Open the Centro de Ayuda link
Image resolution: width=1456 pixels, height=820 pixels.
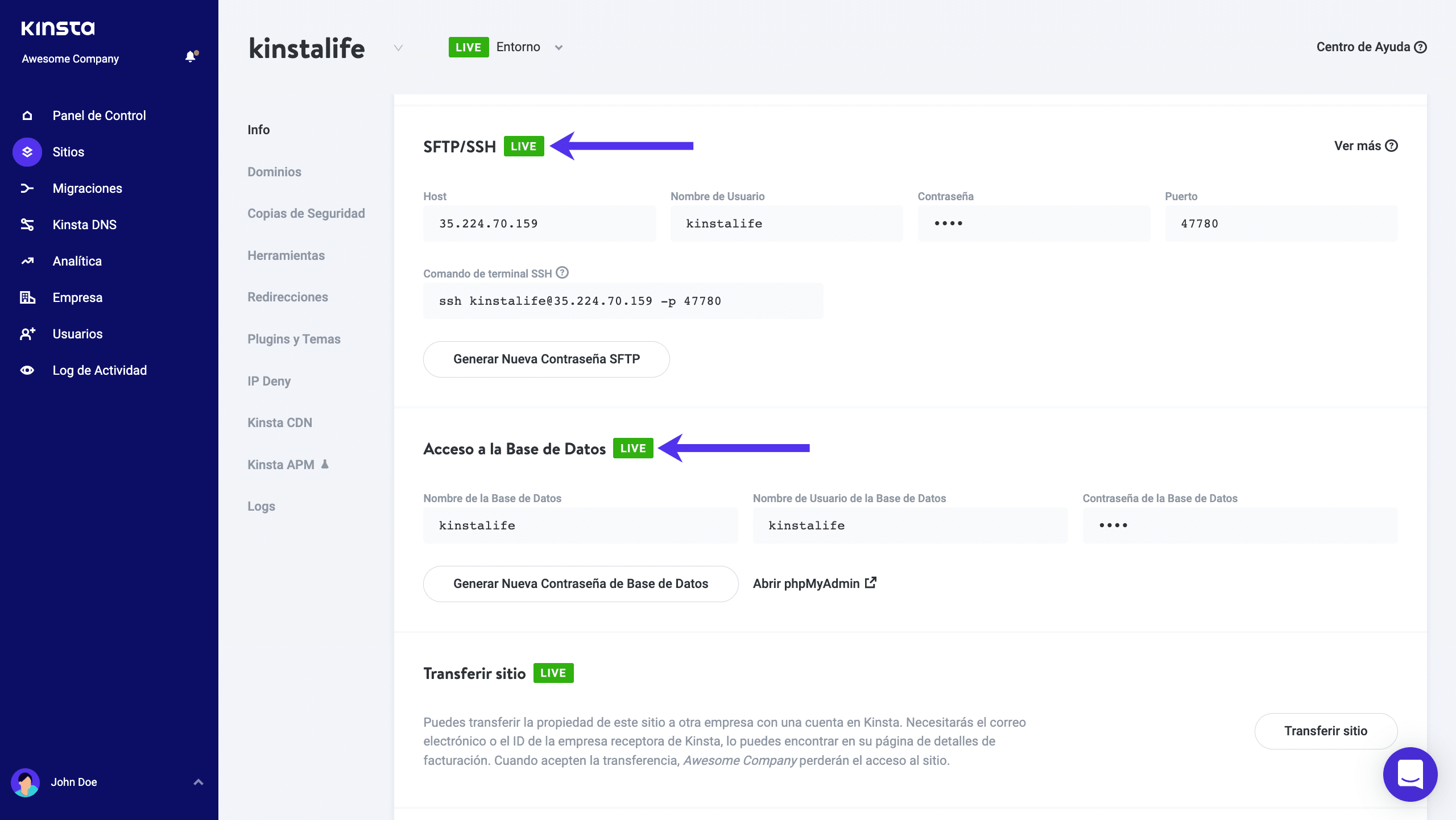click(1371, 47)
